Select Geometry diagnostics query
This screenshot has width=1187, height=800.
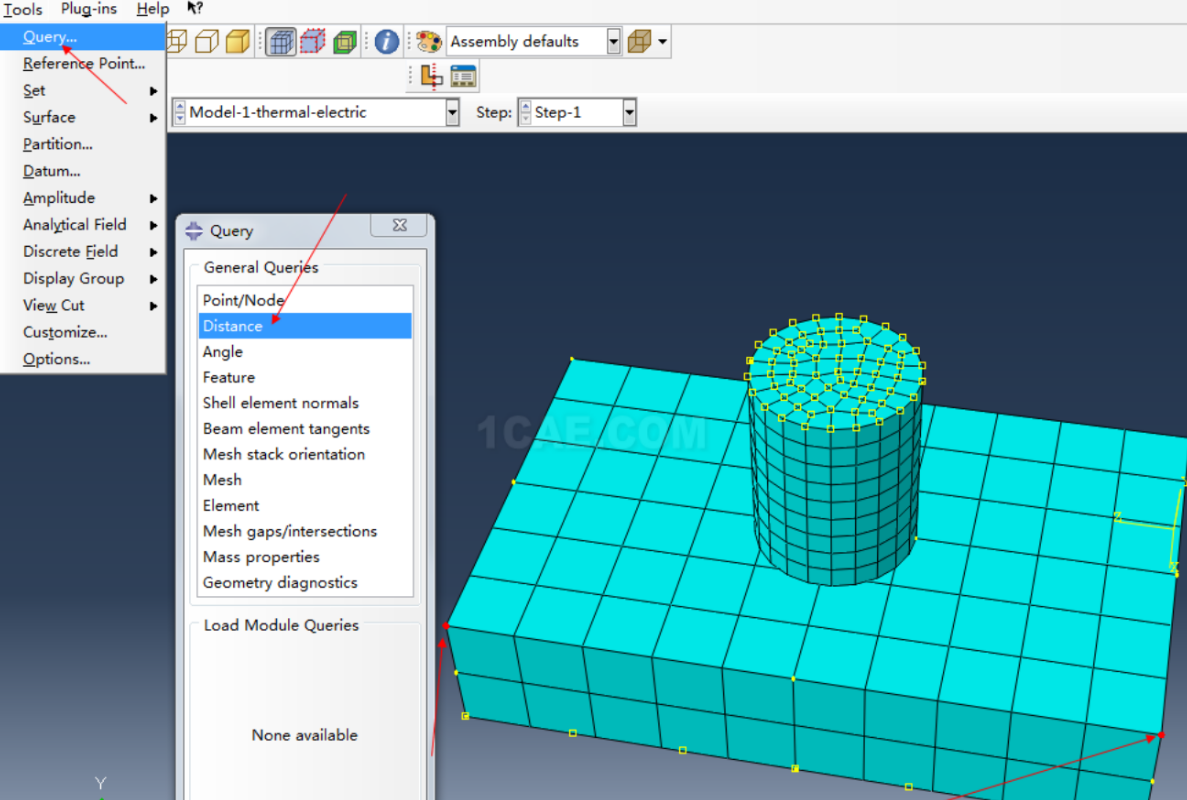305,584
